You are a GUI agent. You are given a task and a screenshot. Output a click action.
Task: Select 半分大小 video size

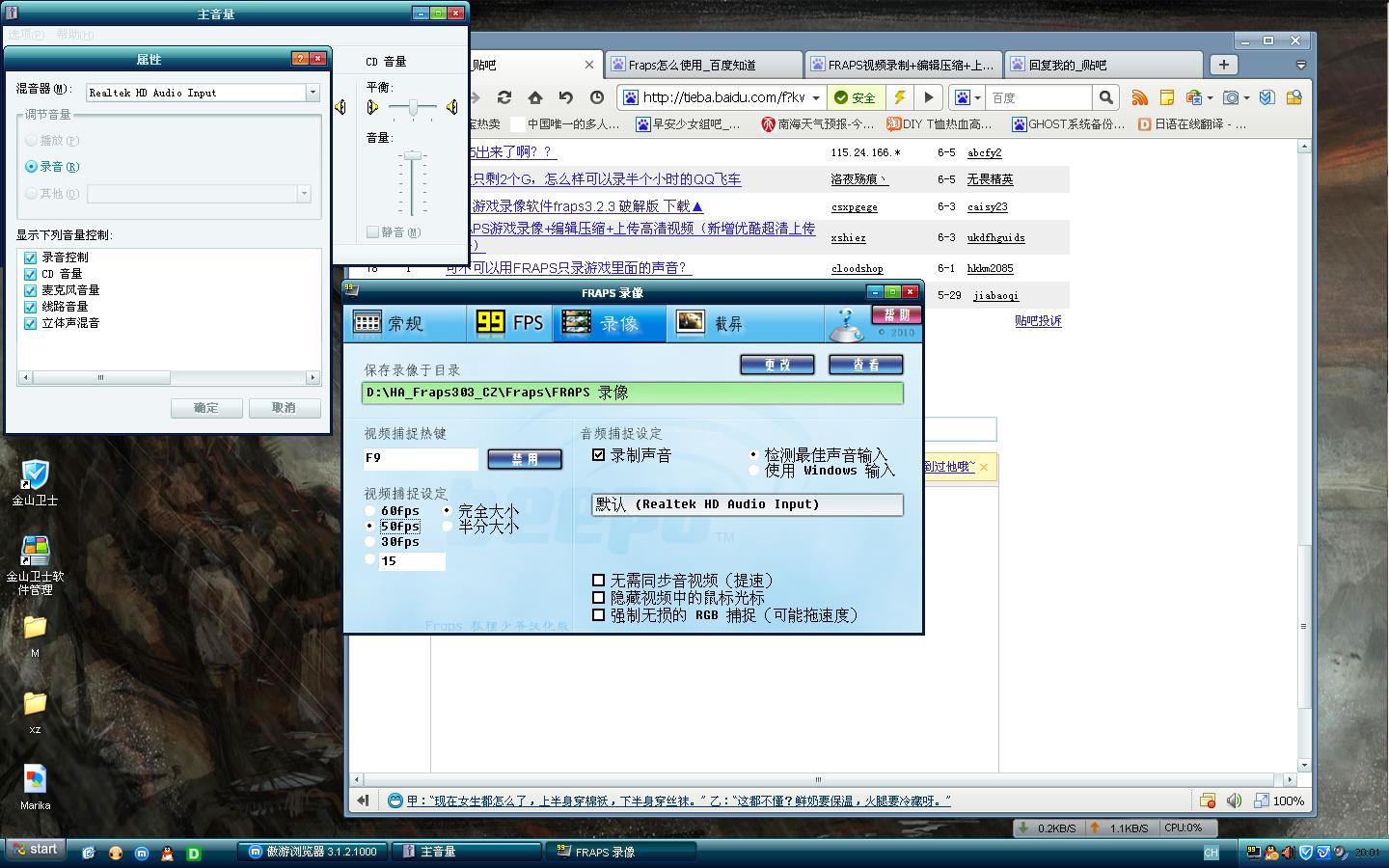[x=447, y=527]
